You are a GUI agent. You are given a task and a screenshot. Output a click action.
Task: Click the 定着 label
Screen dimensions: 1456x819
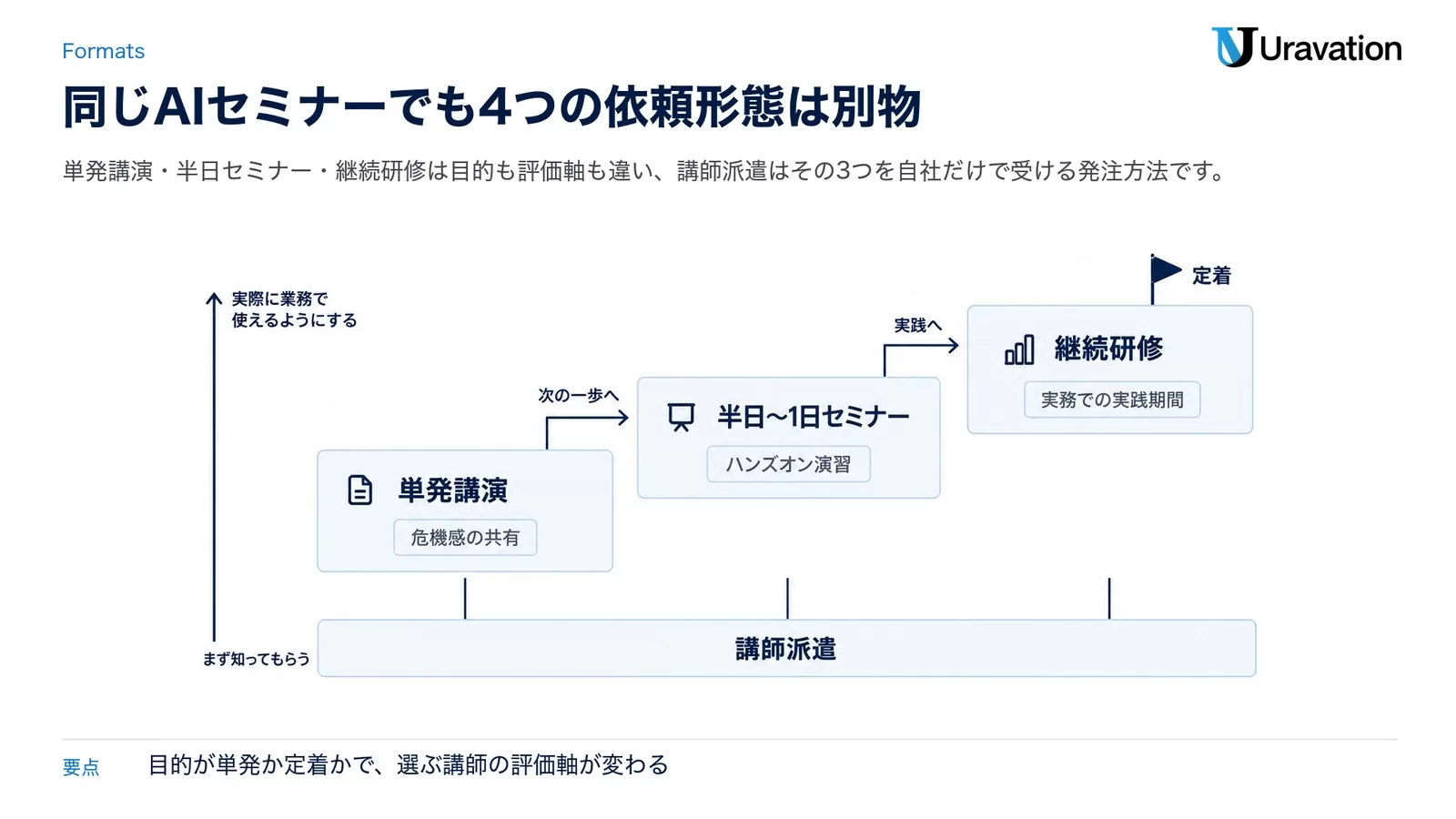click(1211, 276)
